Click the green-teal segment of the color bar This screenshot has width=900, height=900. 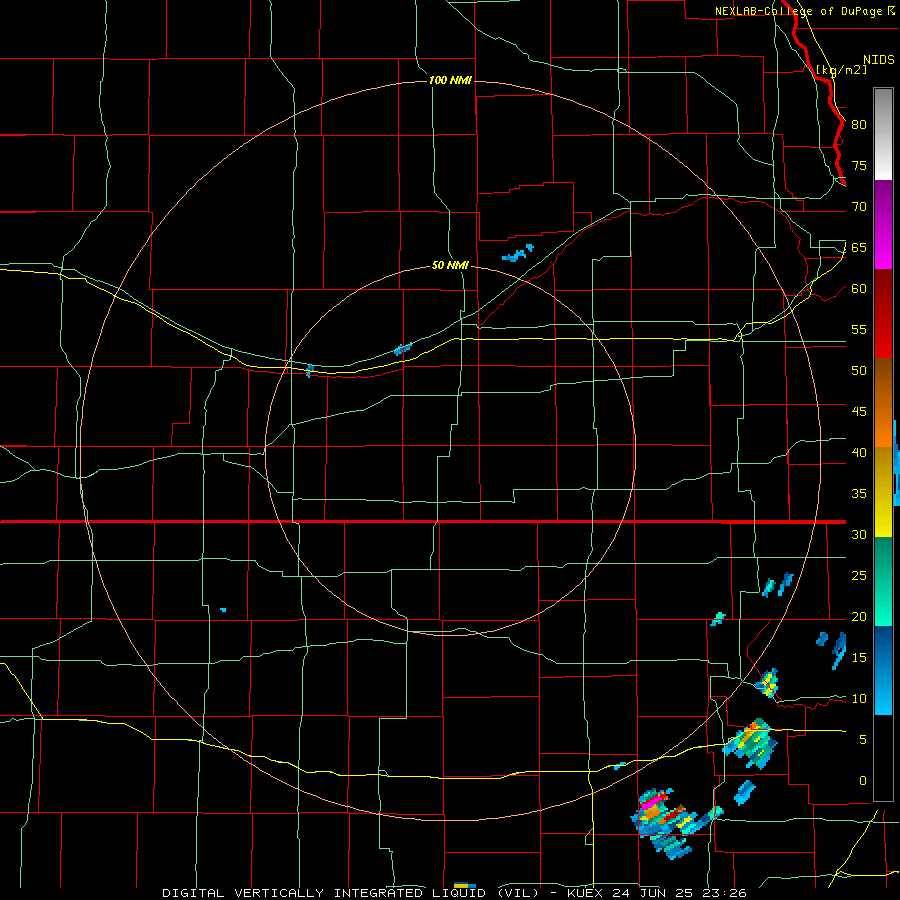click(x=883, y=581)
